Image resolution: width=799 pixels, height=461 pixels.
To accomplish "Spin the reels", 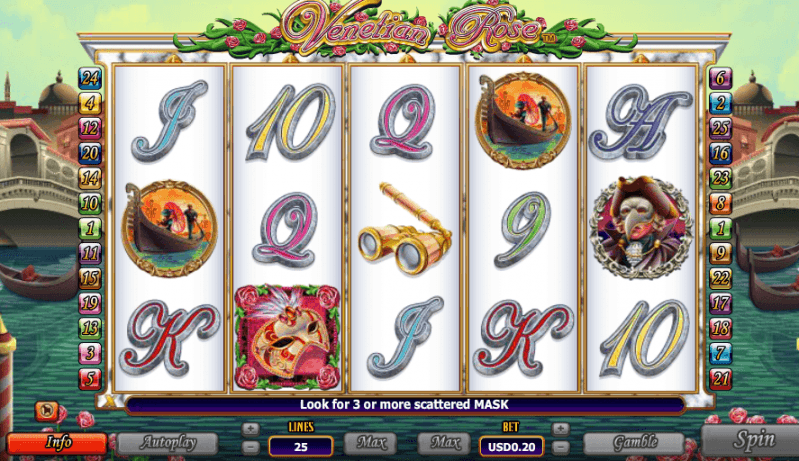I will (750, 440).
